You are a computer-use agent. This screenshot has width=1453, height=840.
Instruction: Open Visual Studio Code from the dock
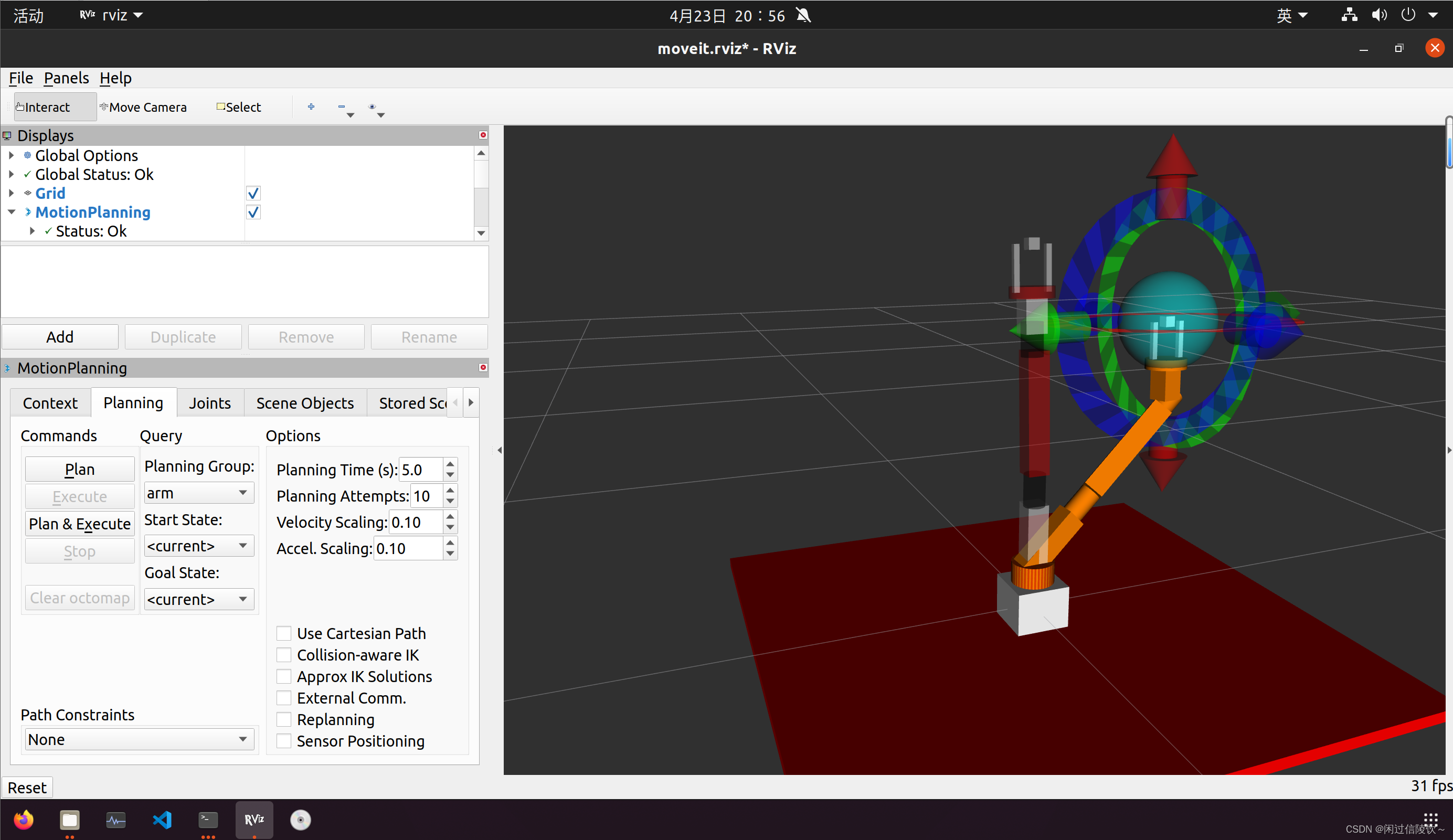coord(162,819)
